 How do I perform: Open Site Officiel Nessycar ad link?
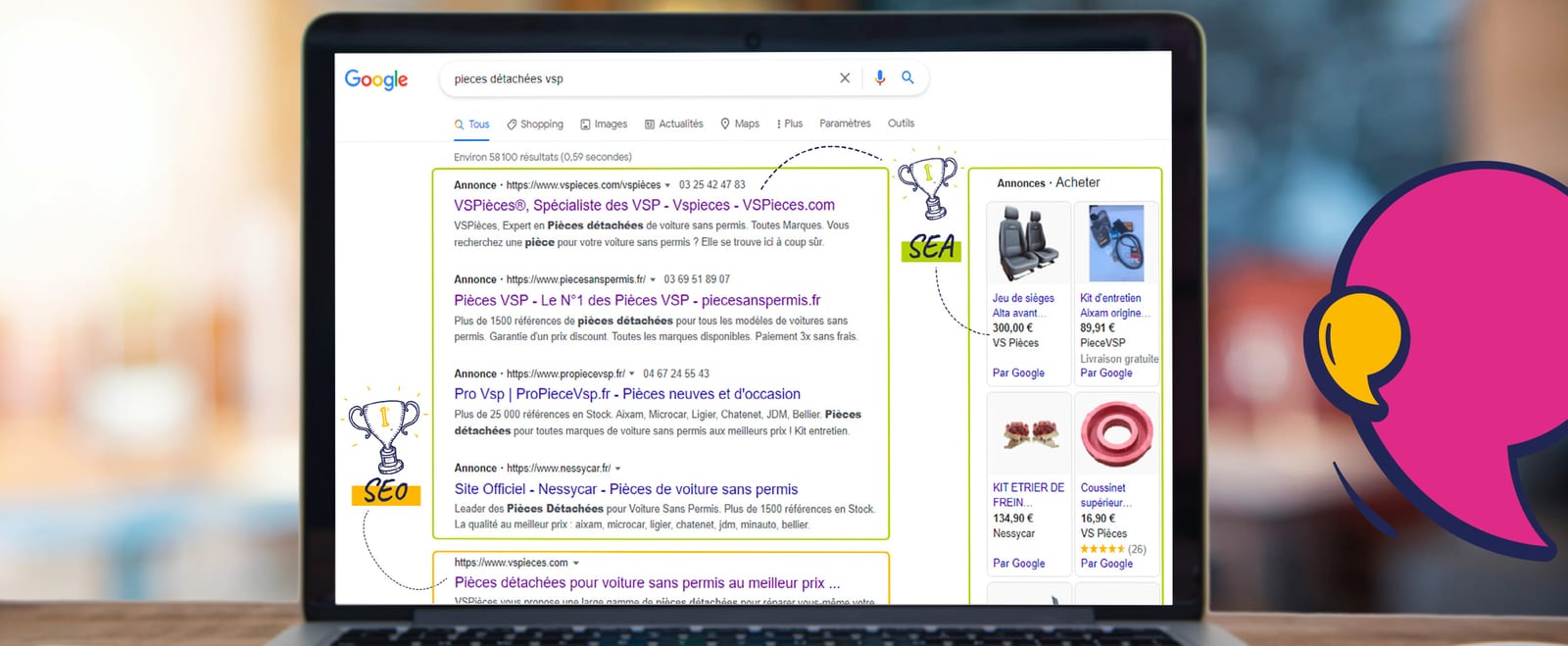click(x=626, y=489)
